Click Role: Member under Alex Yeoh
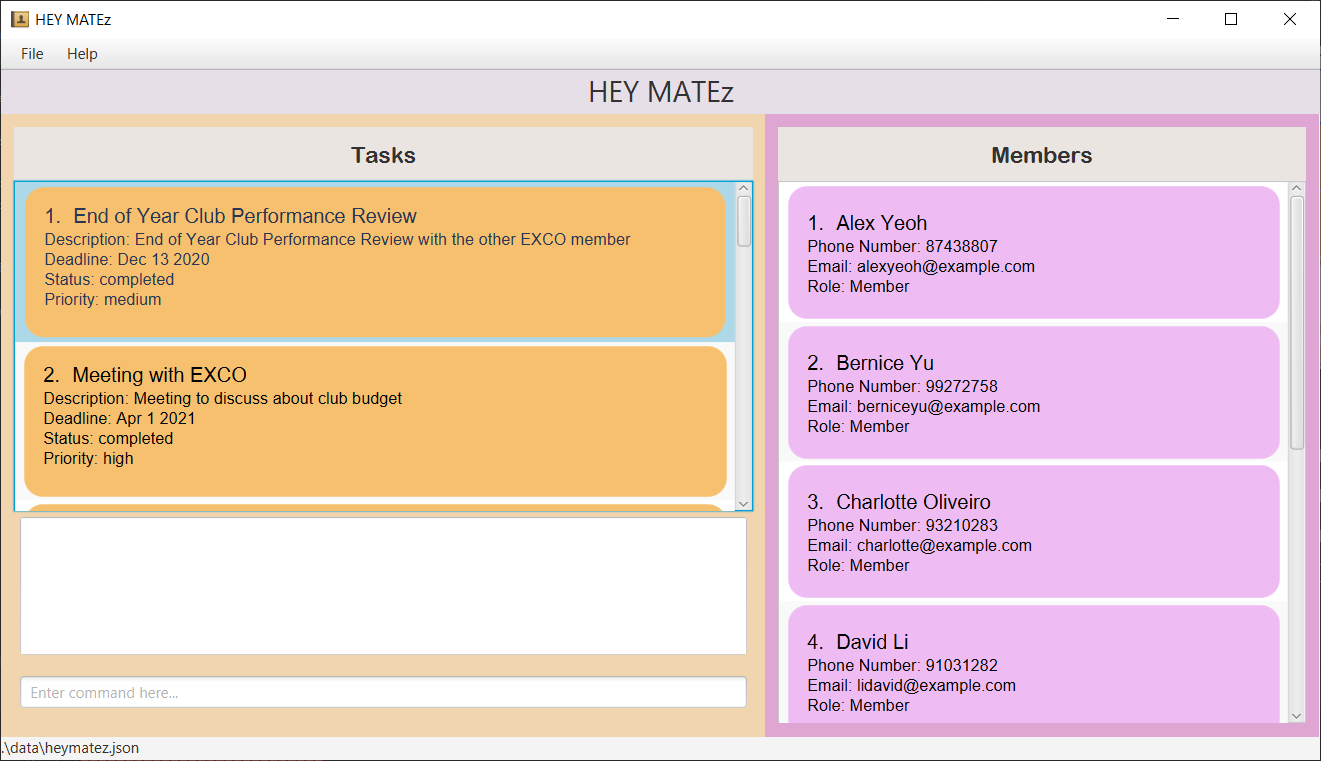Image resolution: width=1321 pixels, height=761 pixels. (858, 286)
